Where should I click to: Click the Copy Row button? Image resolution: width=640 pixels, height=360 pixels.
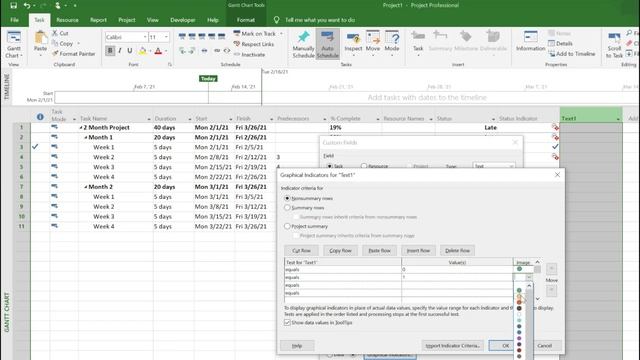pos(340,250)
